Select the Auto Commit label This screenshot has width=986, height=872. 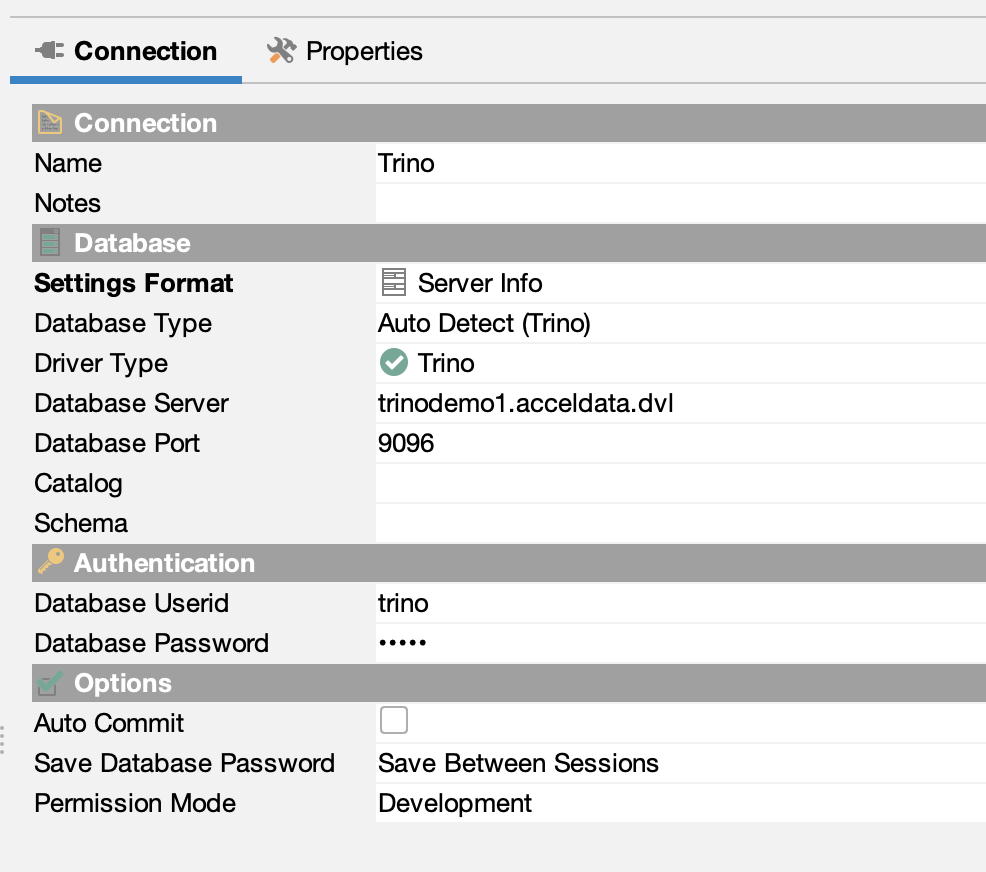[x=109, y=723]
